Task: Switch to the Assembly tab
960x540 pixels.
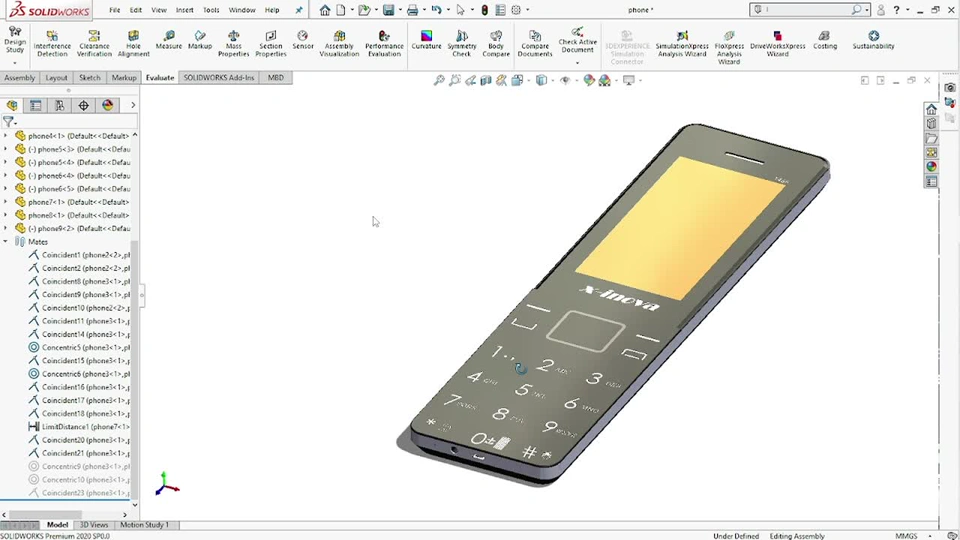Action: coord(20,78)
